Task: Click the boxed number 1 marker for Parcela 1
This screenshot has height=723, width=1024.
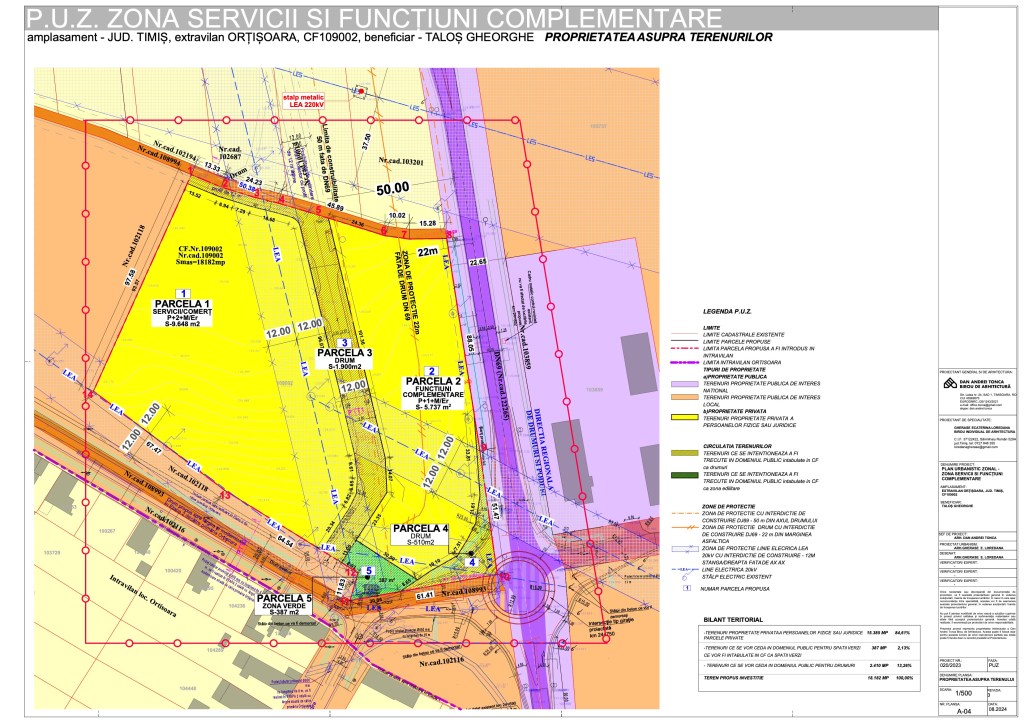Action: click(x=183, y=290)
